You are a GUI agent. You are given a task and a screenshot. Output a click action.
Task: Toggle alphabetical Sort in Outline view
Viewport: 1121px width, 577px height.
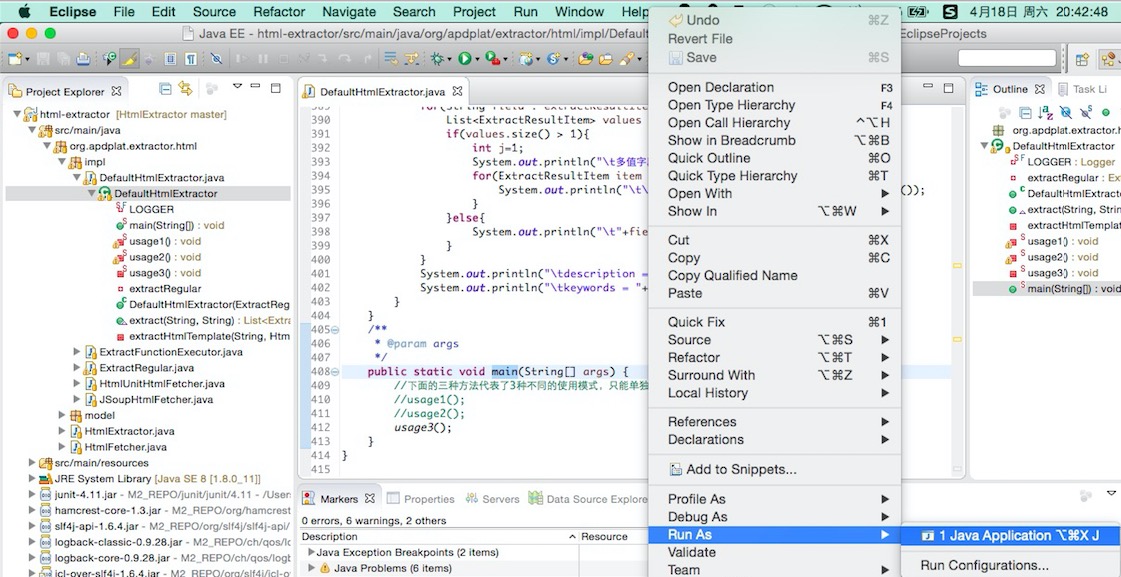1045,112
